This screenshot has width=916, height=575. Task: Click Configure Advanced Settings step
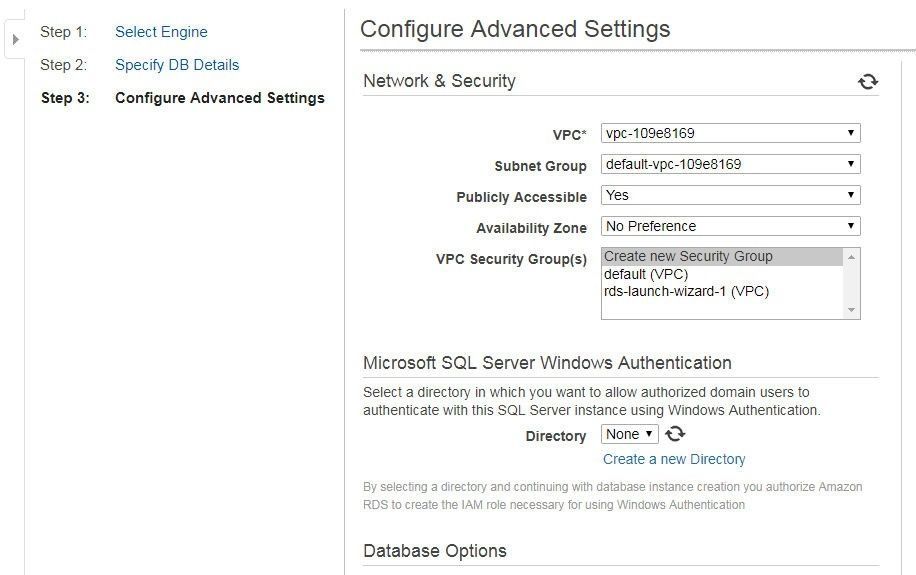pyautogui.click(x=220, y=98)
